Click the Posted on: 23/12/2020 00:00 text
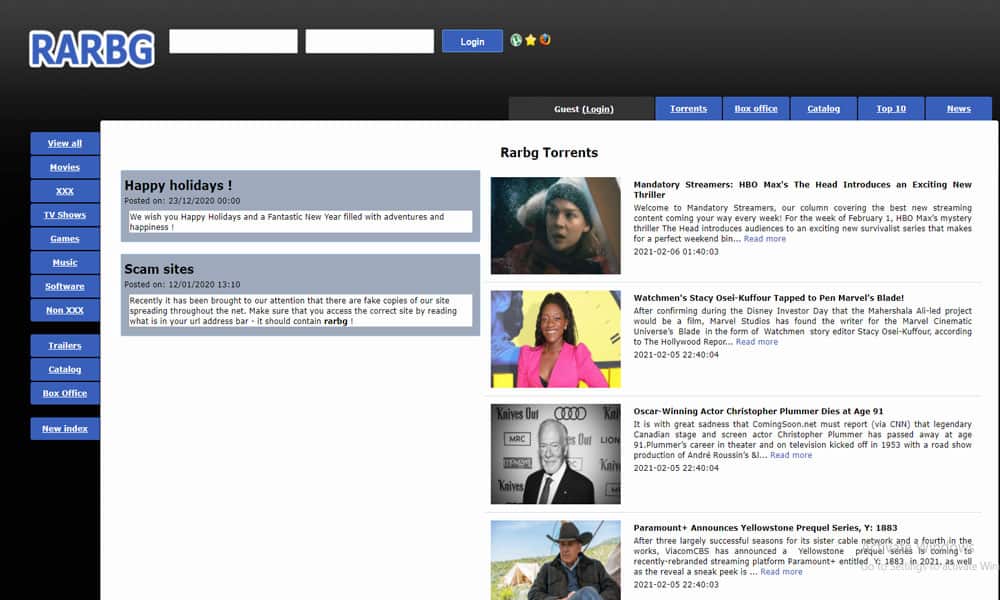 click(x=182, y=201)
